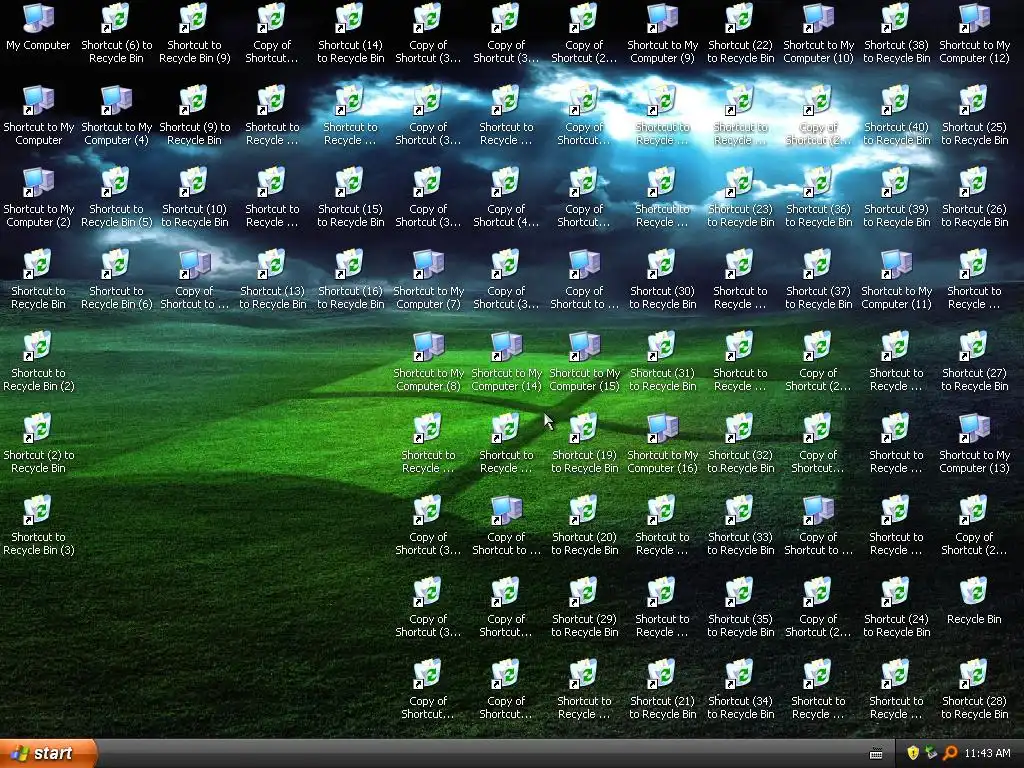1024x768 pixels.
Task: Click Shortcut (34) to Recycle Bin
Action: click(741, 690)
